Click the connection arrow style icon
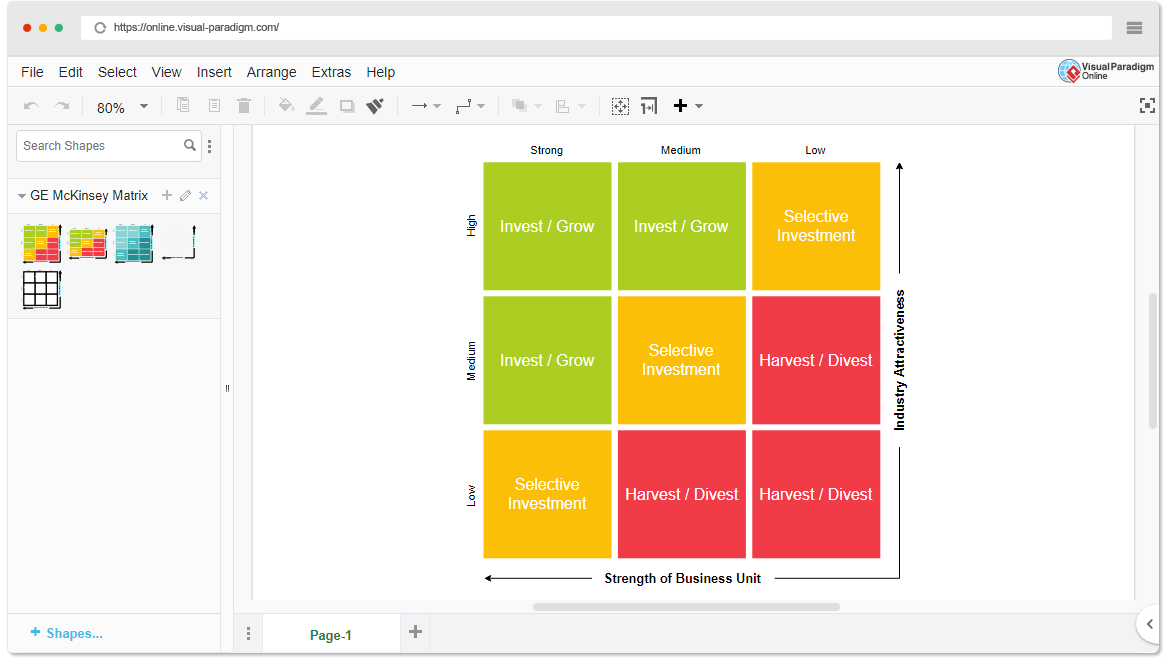 (x=419, y=106)
